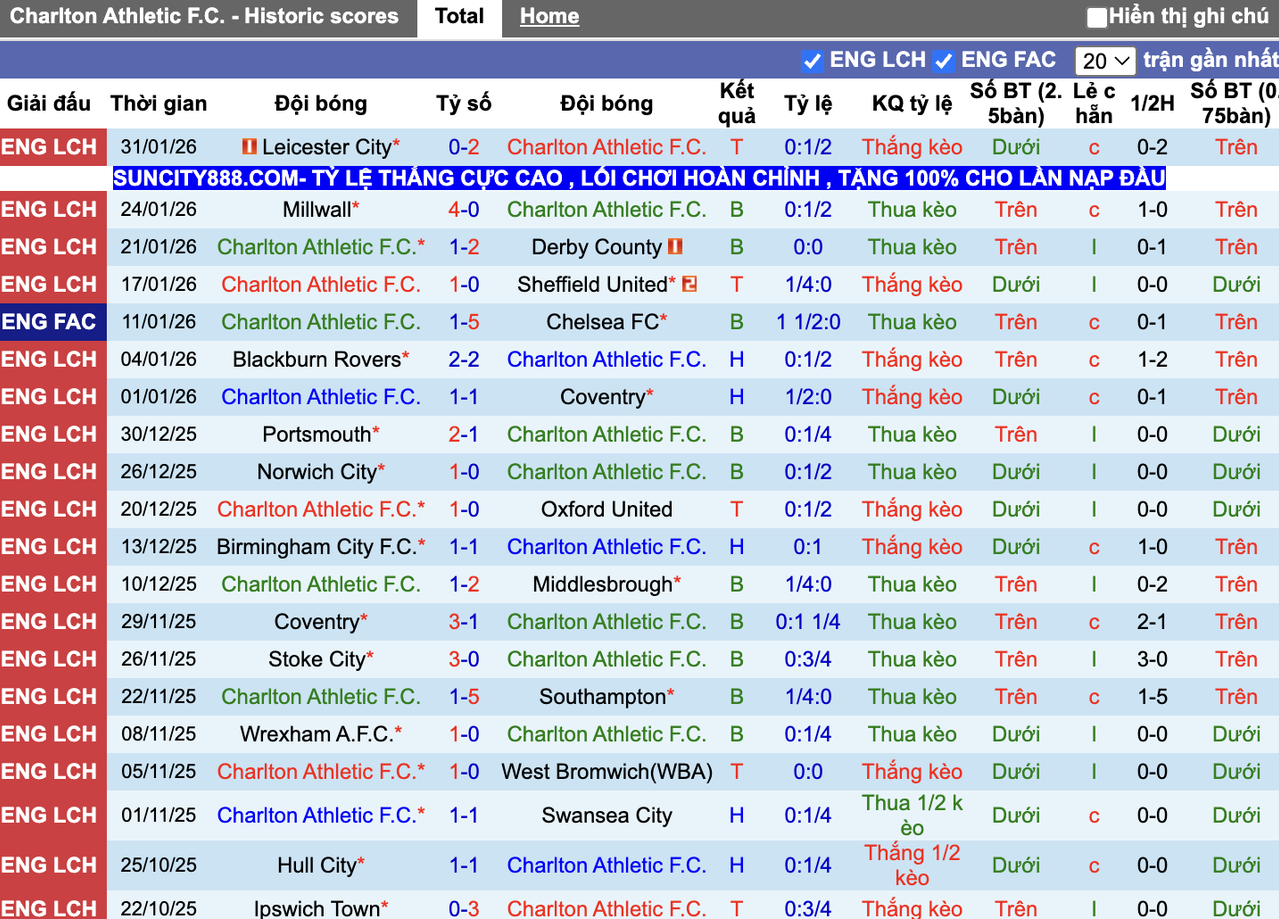Click West Bromwich(WBA) team name
Screen dimensions: 1279x919
pyautogui.click(x=607, y=772)
